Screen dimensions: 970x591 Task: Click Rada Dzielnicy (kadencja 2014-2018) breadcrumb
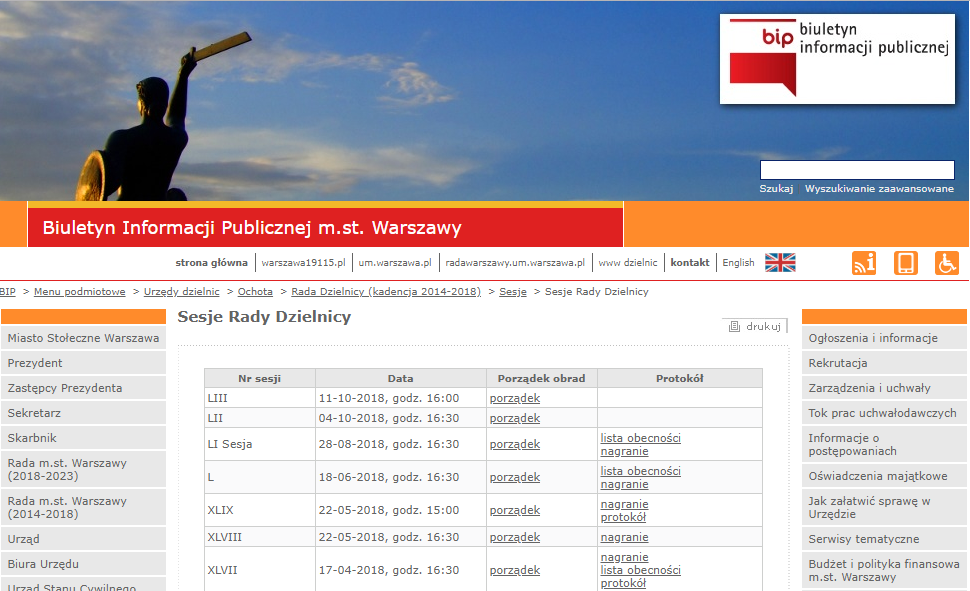(386, 291)
